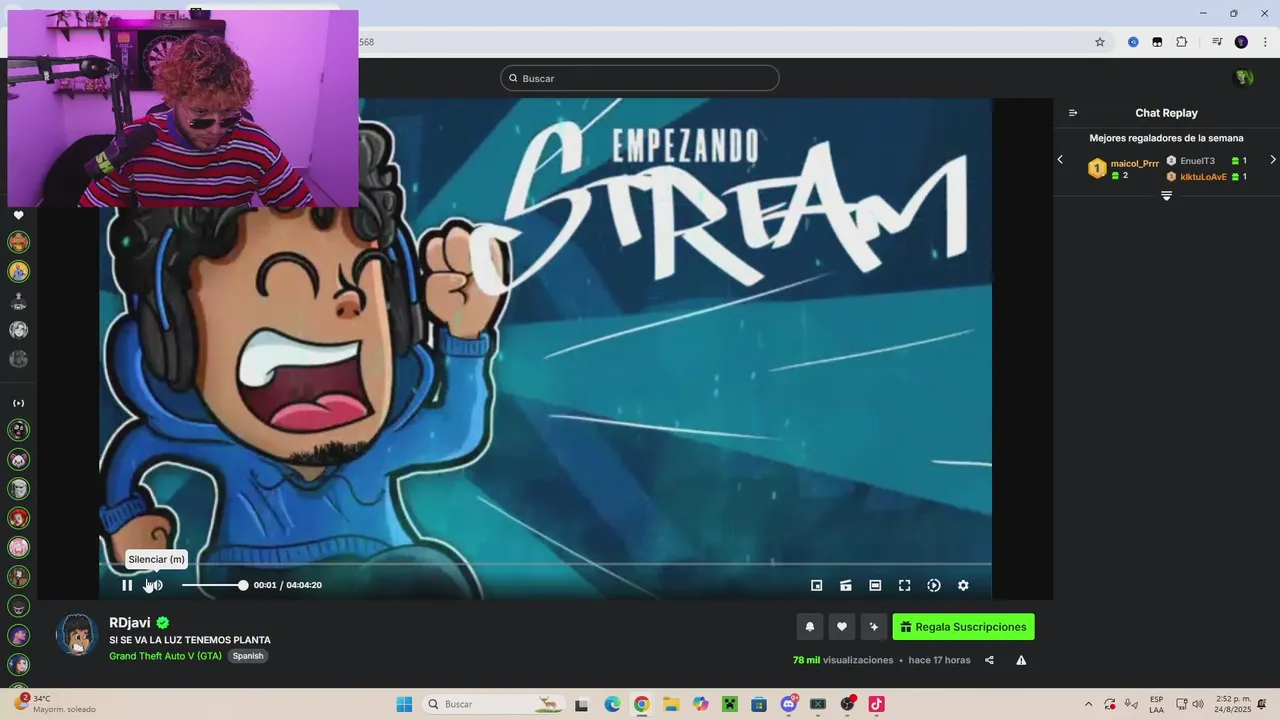Viewport: 1280px width, 720px height.
Task: Click Mejores regaladores de la semana heading
Action: tap(1166, 138)
